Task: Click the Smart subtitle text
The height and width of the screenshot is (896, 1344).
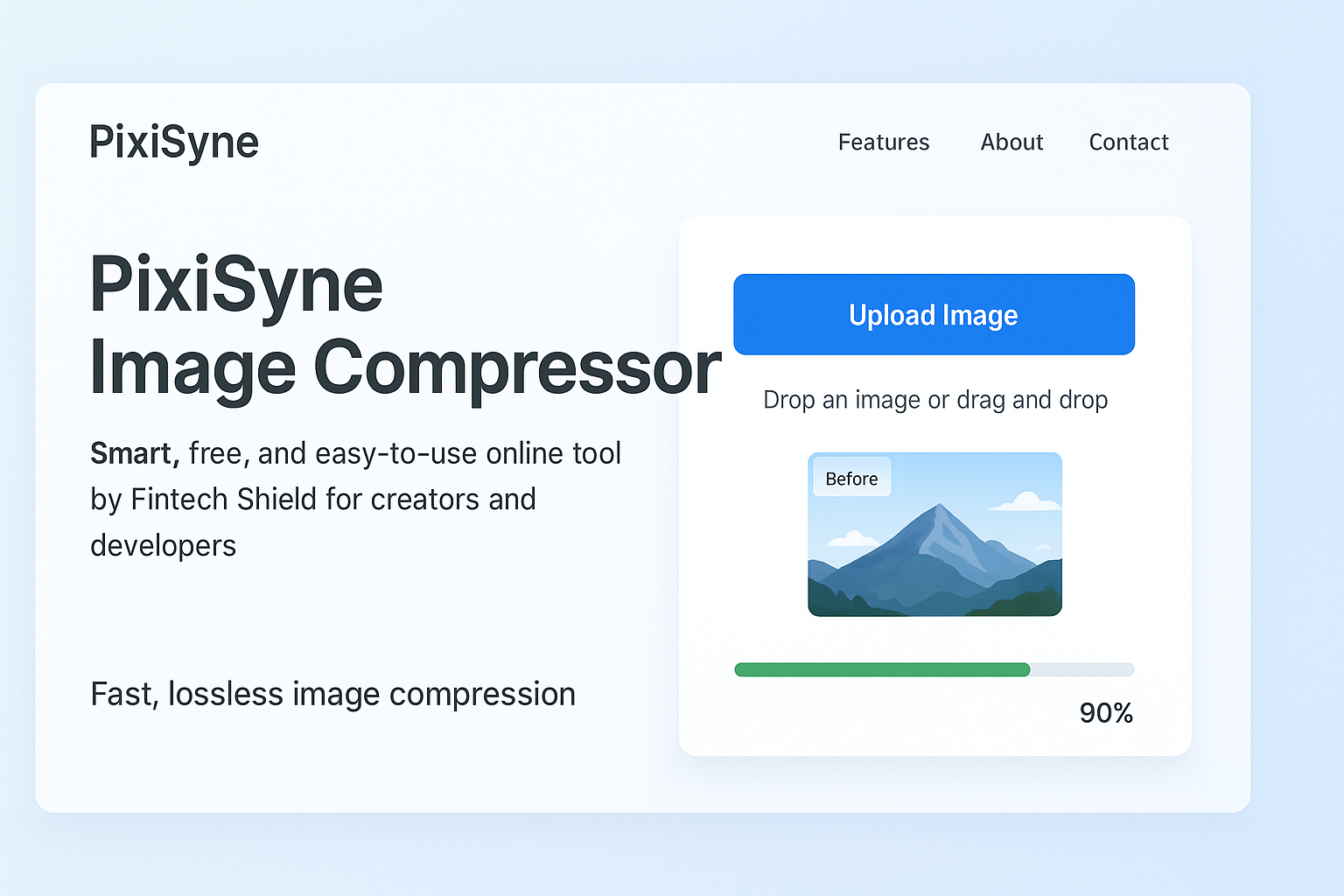Action: click(x=133, y=453)
